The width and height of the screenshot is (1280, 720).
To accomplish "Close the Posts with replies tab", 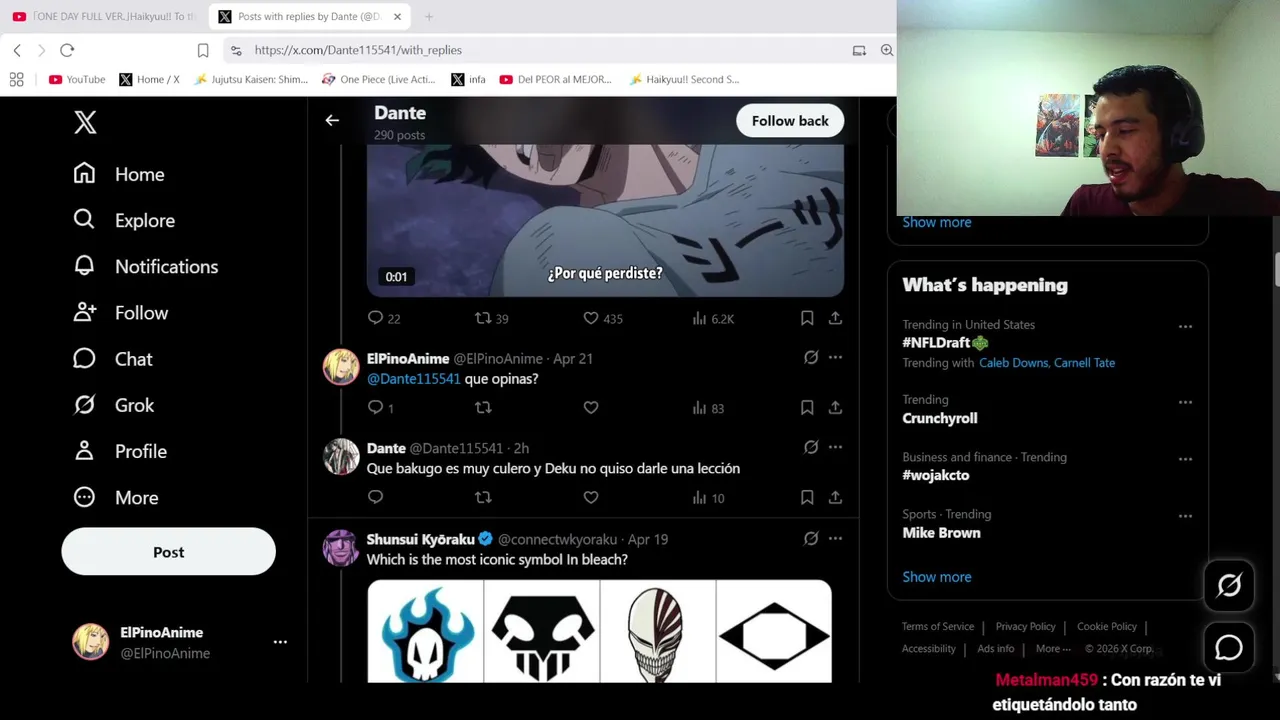I will click(x=397, y=16).
